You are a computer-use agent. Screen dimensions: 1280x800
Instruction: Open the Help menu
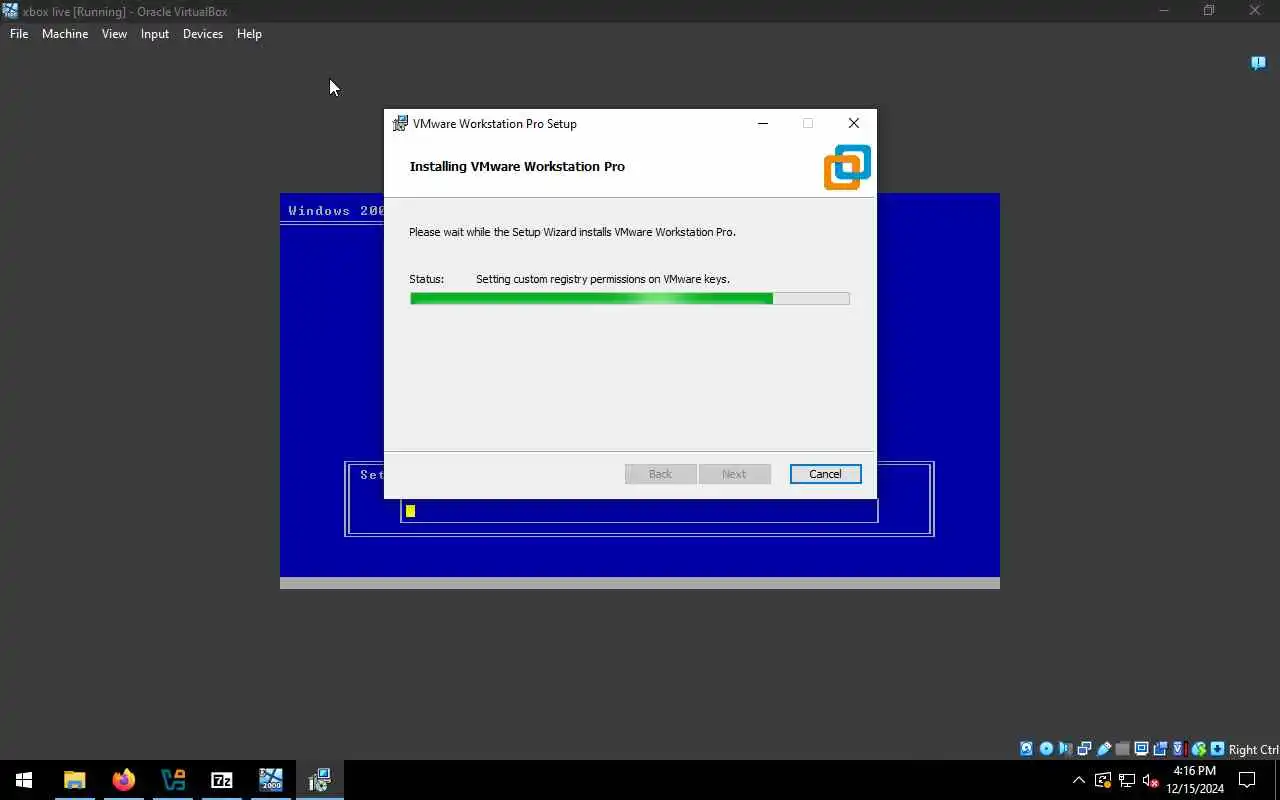[249, 33]
